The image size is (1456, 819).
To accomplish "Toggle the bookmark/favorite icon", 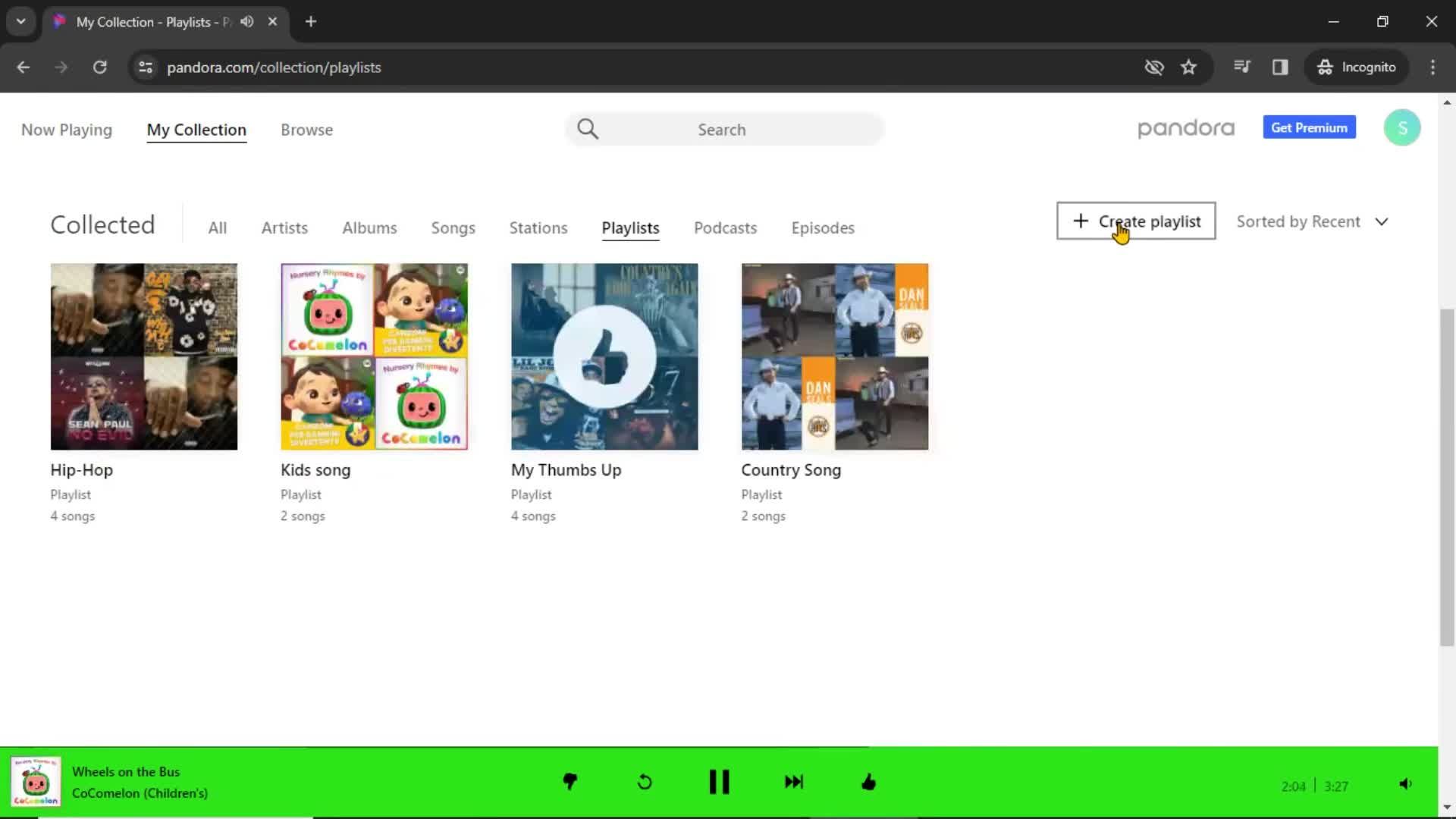I will 1190,67.
